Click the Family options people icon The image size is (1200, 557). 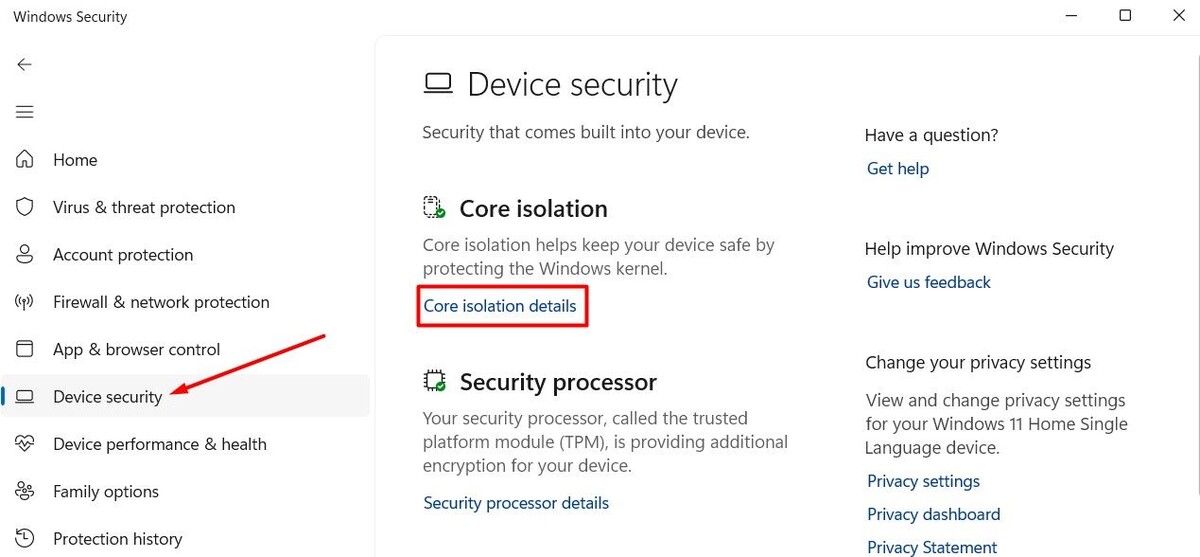pos(24,491)
